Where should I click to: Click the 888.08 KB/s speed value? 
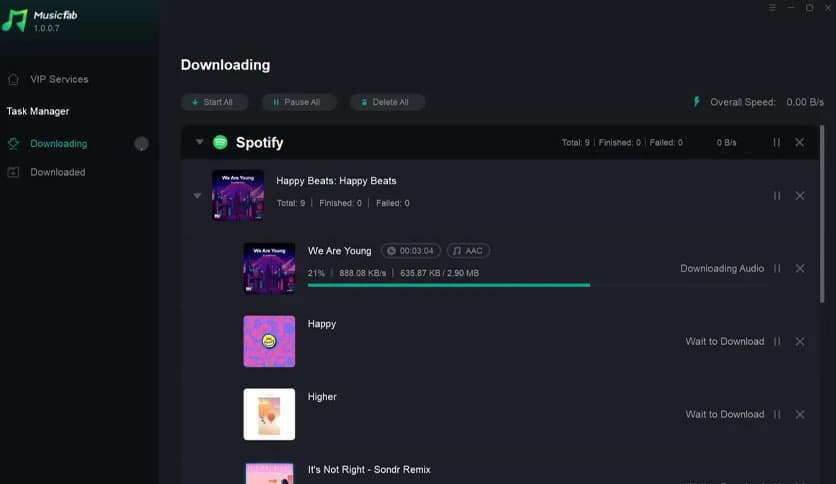pos(363,273)
